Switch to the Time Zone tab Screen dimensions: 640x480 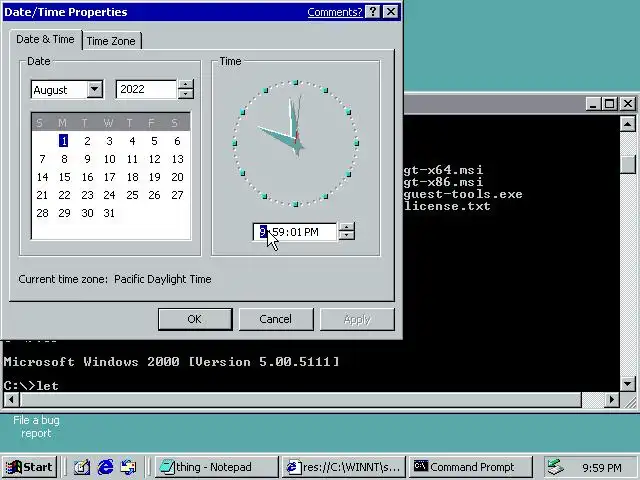point(111,41)
